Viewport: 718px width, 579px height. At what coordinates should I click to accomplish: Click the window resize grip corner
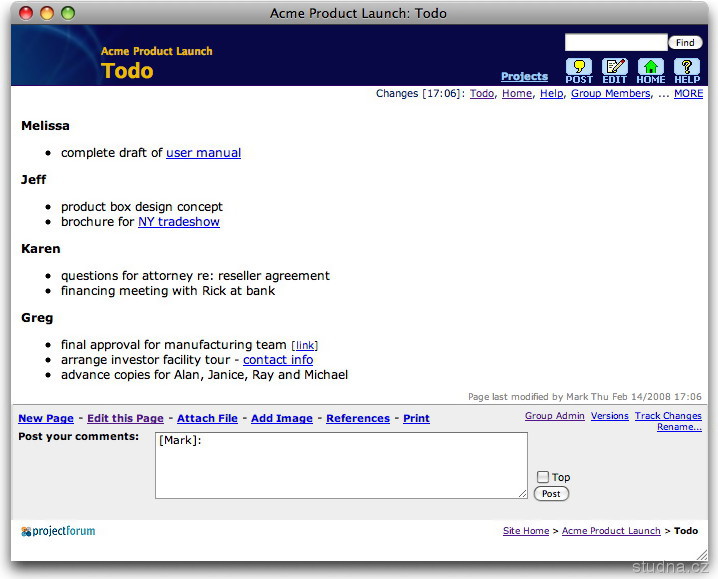pyautogui.click(x=702, y=556)
